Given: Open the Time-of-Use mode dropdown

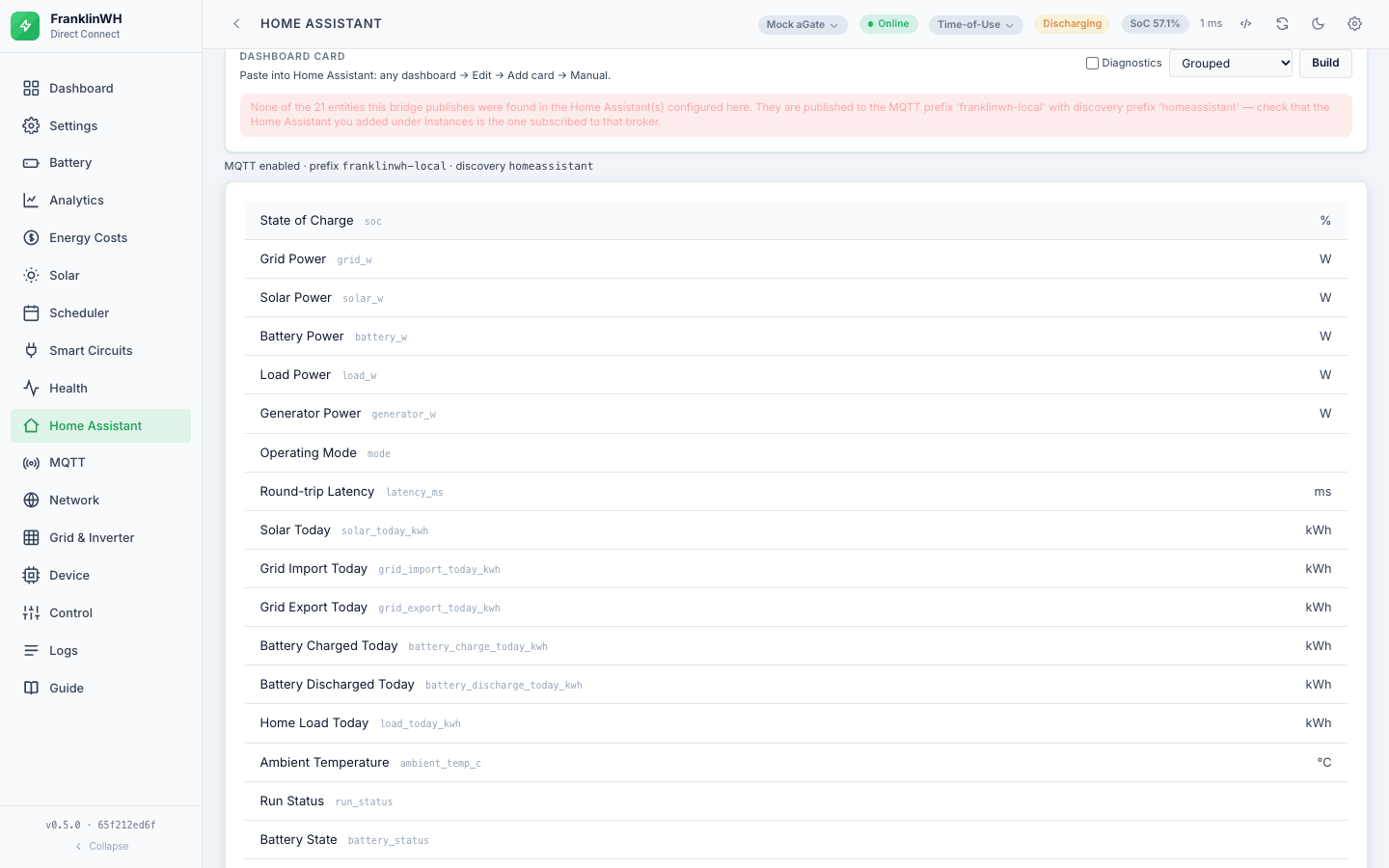Looking at the screenshot, I should click(976, 25).
